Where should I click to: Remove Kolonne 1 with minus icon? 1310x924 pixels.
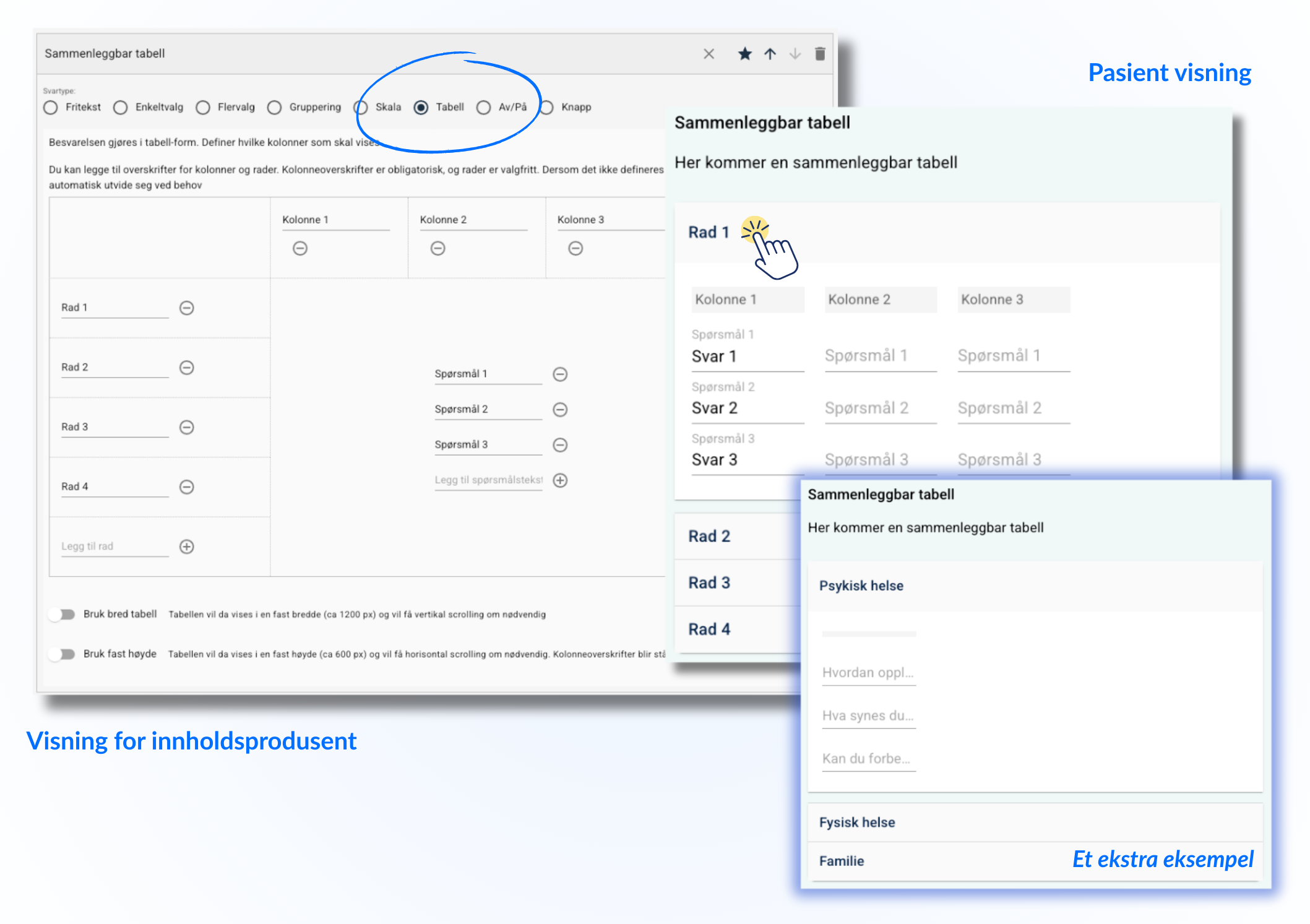[300, 248]
